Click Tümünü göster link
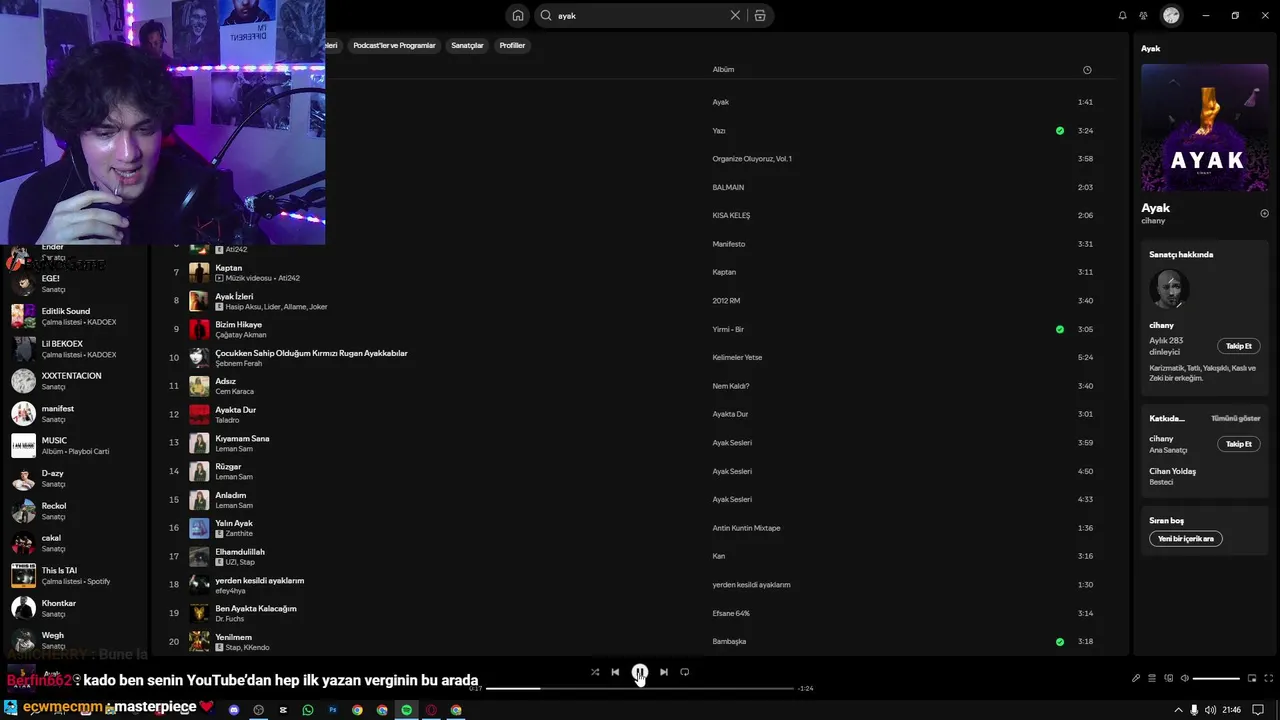The image size is (1280, 720). coord(1236,419)
